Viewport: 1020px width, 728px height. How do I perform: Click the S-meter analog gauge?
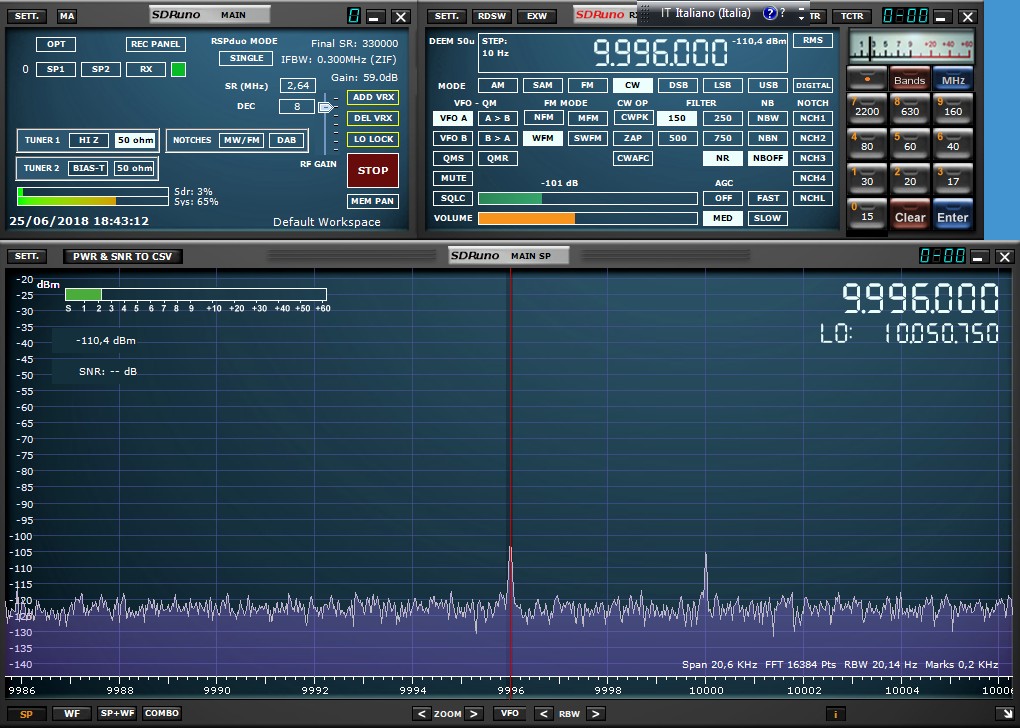click(x=912, y=46)
